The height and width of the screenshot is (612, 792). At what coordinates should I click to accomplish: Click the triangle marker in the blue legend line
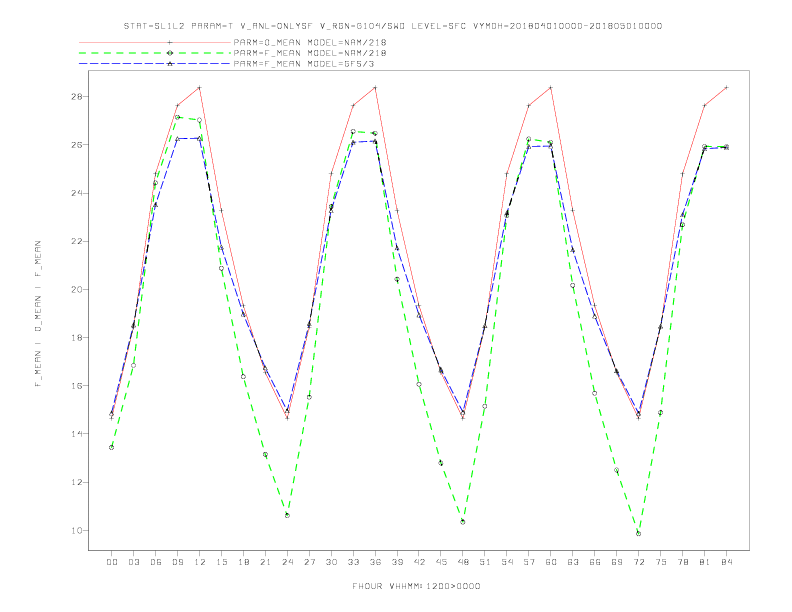(170, 64)
